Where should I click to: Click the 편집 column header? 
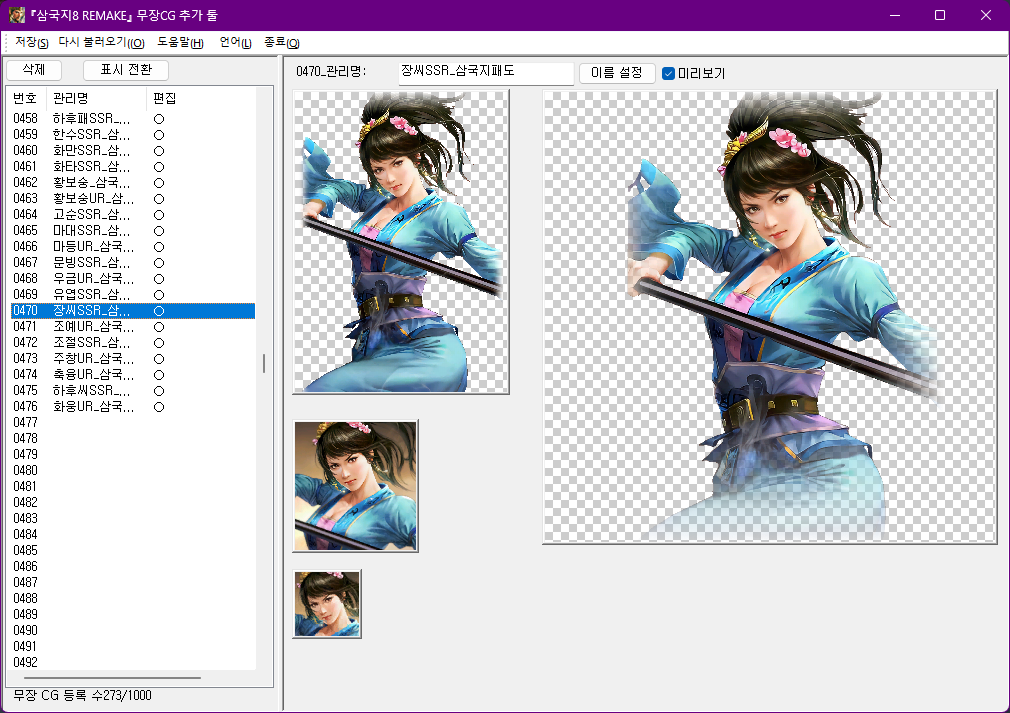point(165,99)
